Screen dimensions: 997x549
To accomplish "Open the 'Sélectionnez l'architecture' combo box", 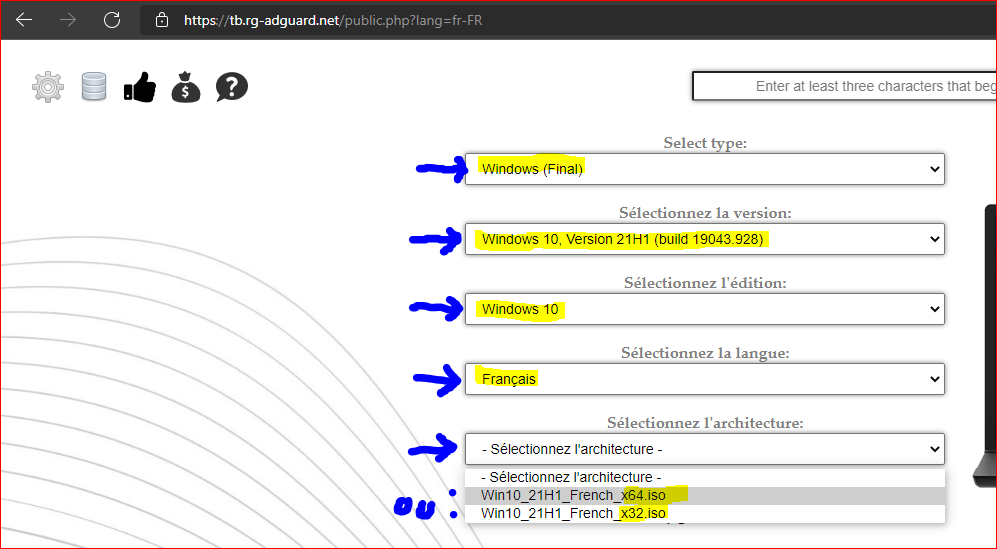I will [x=705, y=449].
